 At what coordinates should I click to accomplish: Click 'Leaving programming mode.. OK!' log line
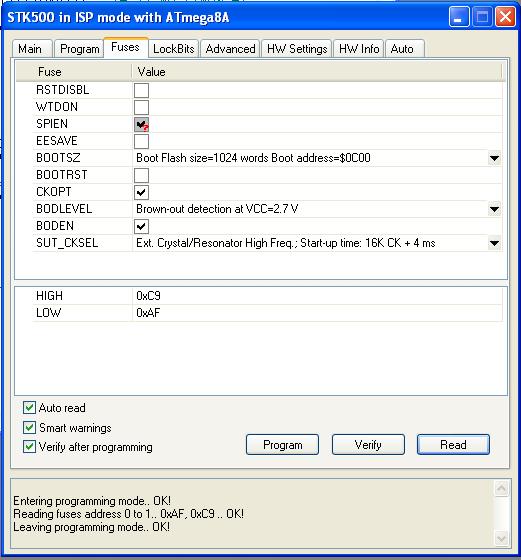91,527
